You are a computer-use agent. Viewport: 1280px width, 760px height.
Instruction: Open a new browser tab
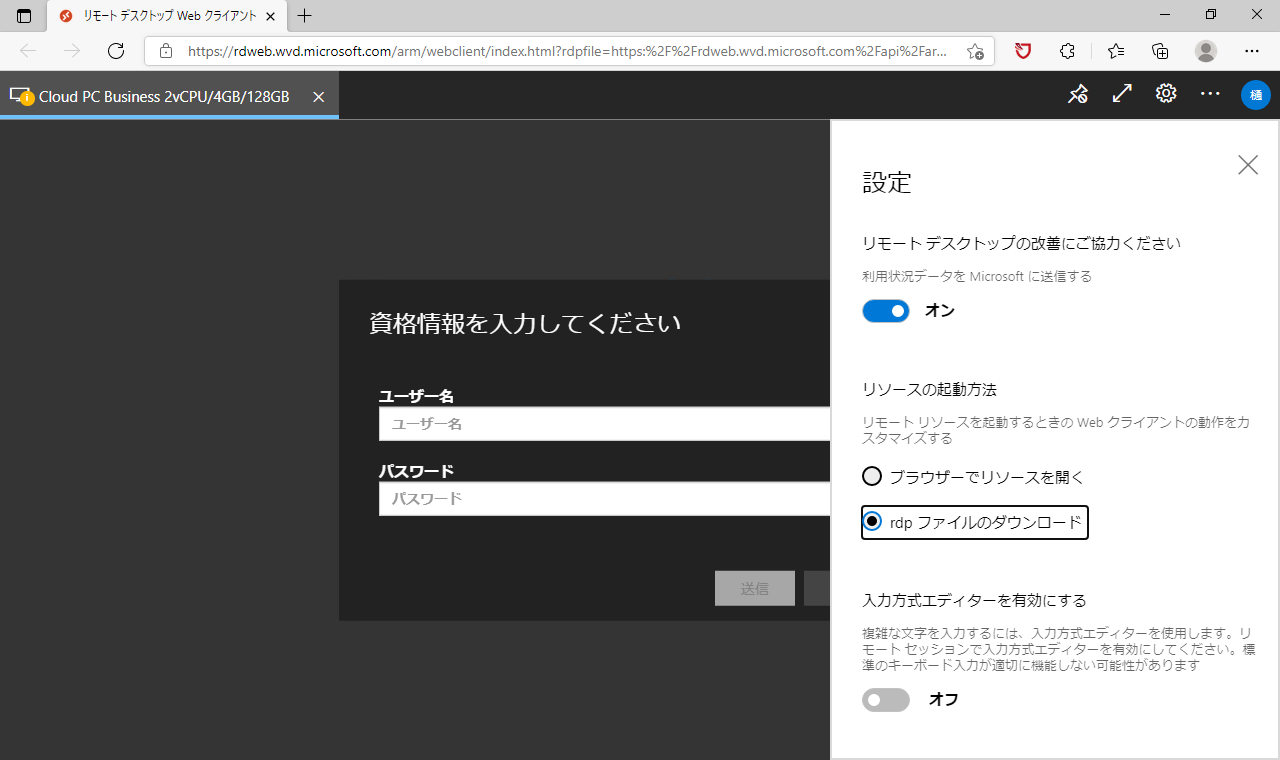(x=305, y=16)
